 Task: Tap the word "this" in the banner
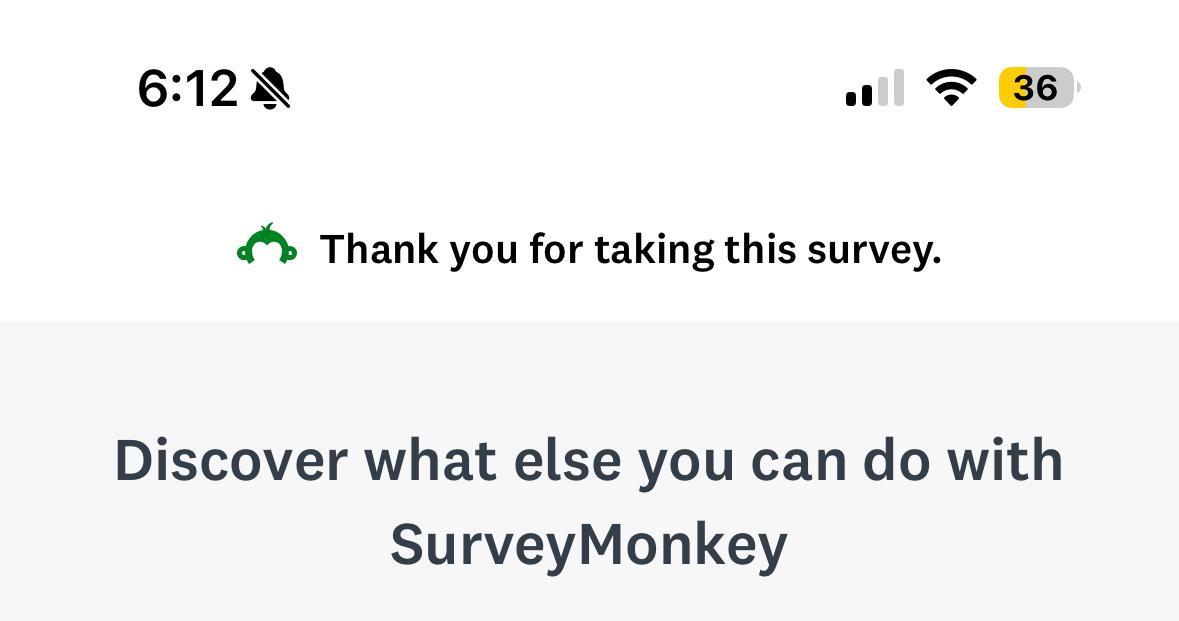[760, 249]
